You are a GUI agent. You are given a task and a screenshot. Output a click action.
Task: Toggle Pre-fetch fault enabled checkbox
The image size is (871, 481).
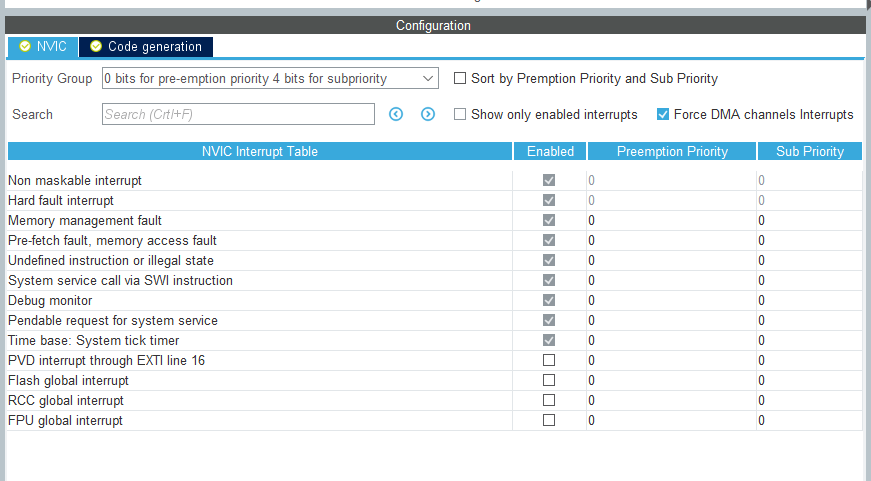click(x=549, y=240)
